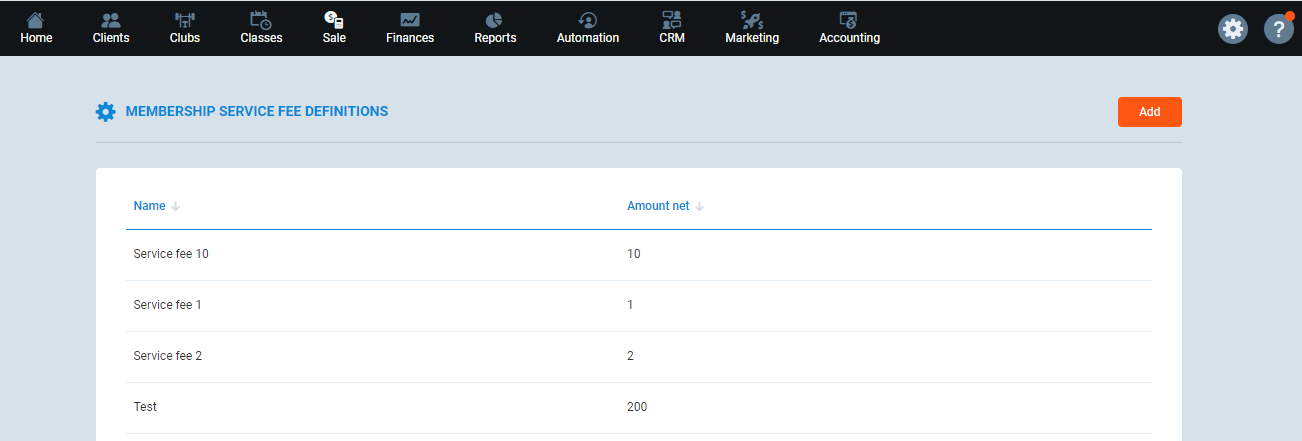The width and height of the screenshot is (1302, 441).
Task: Open the Automation icon
Action: (588, 20)
